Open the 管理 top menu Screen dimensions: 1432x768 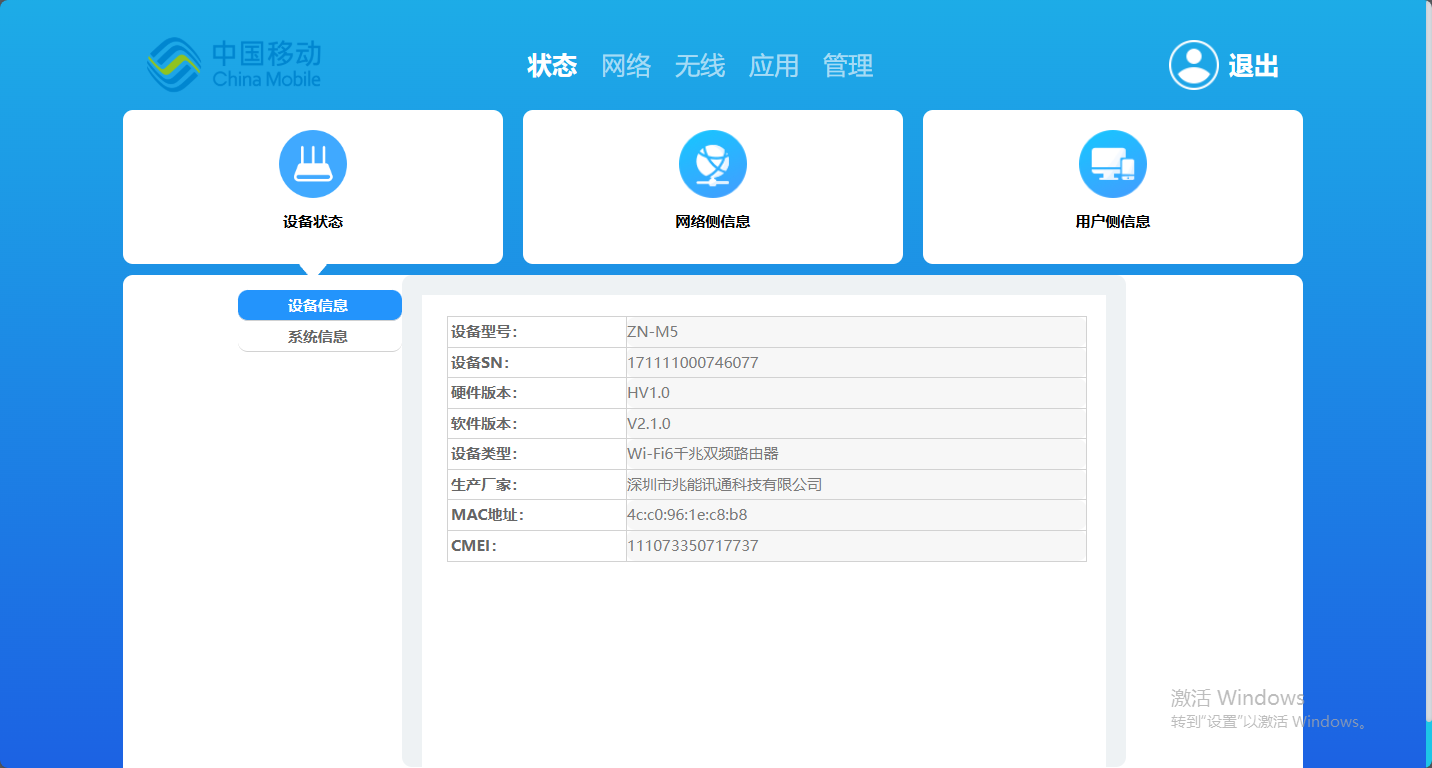coord(848,66)
